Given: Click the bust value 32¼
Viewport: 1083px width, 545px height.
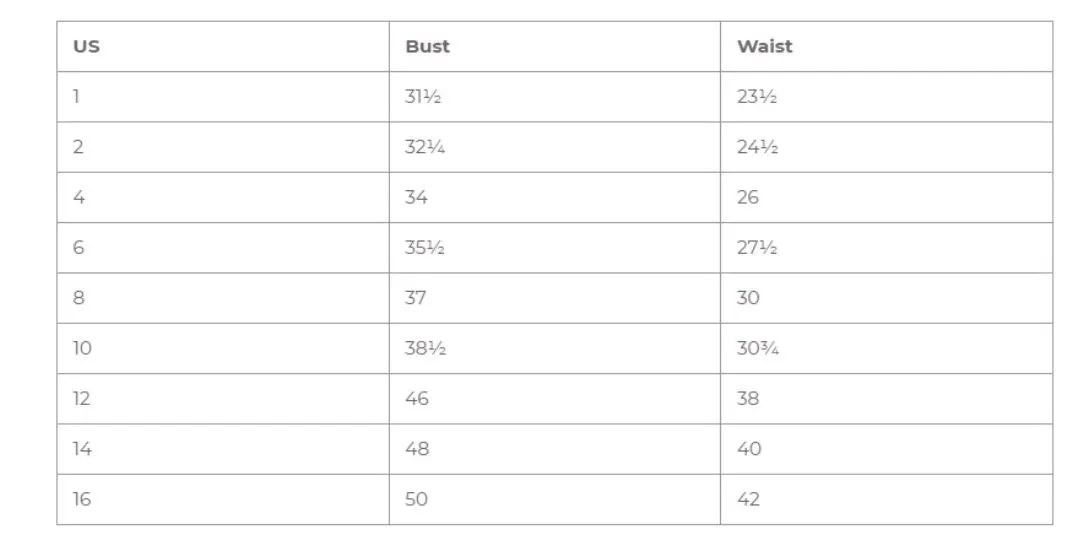Looking at the screenshot, I should point(425,147).
